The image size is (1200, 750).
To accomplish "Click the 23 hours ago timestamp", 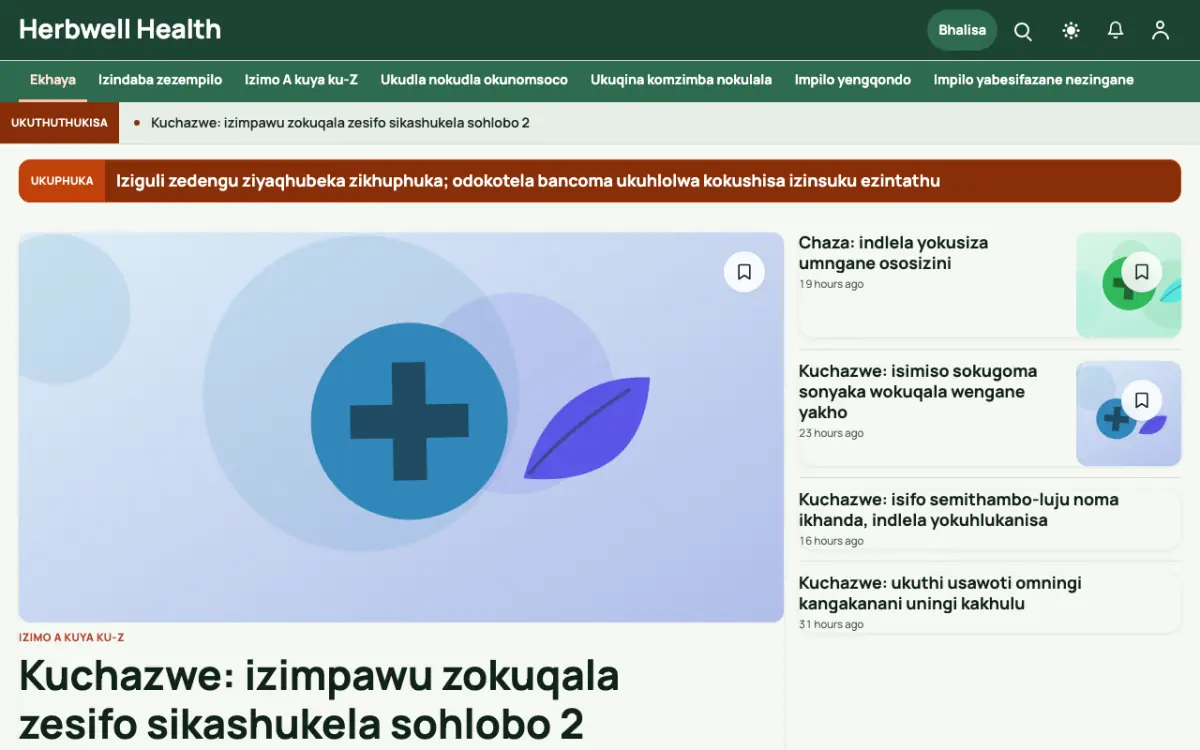I will tap(831, 434).
